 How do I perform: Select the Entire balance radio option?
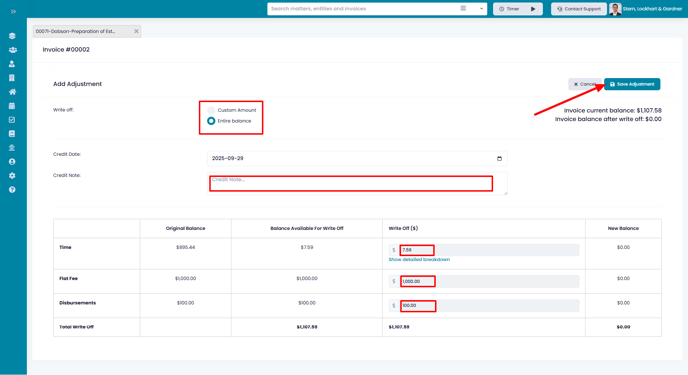coord(211,121)
